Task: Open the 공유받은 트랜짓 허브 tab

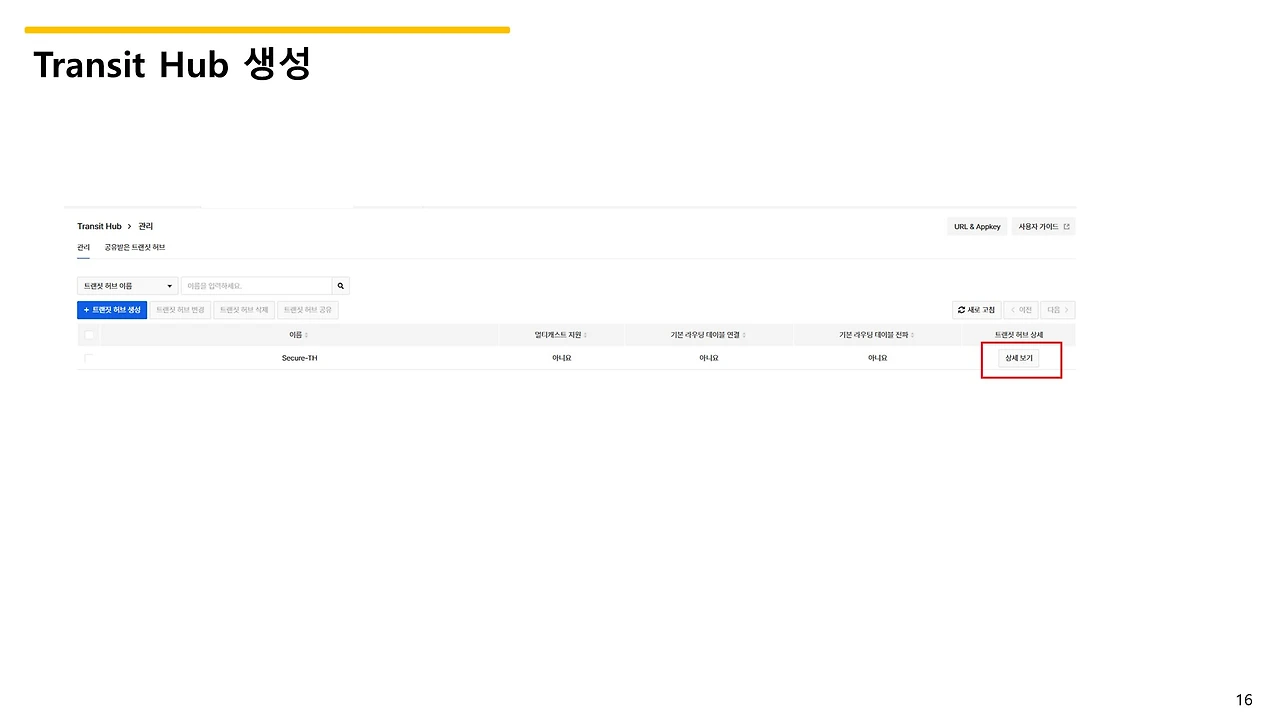Action: 135,247
